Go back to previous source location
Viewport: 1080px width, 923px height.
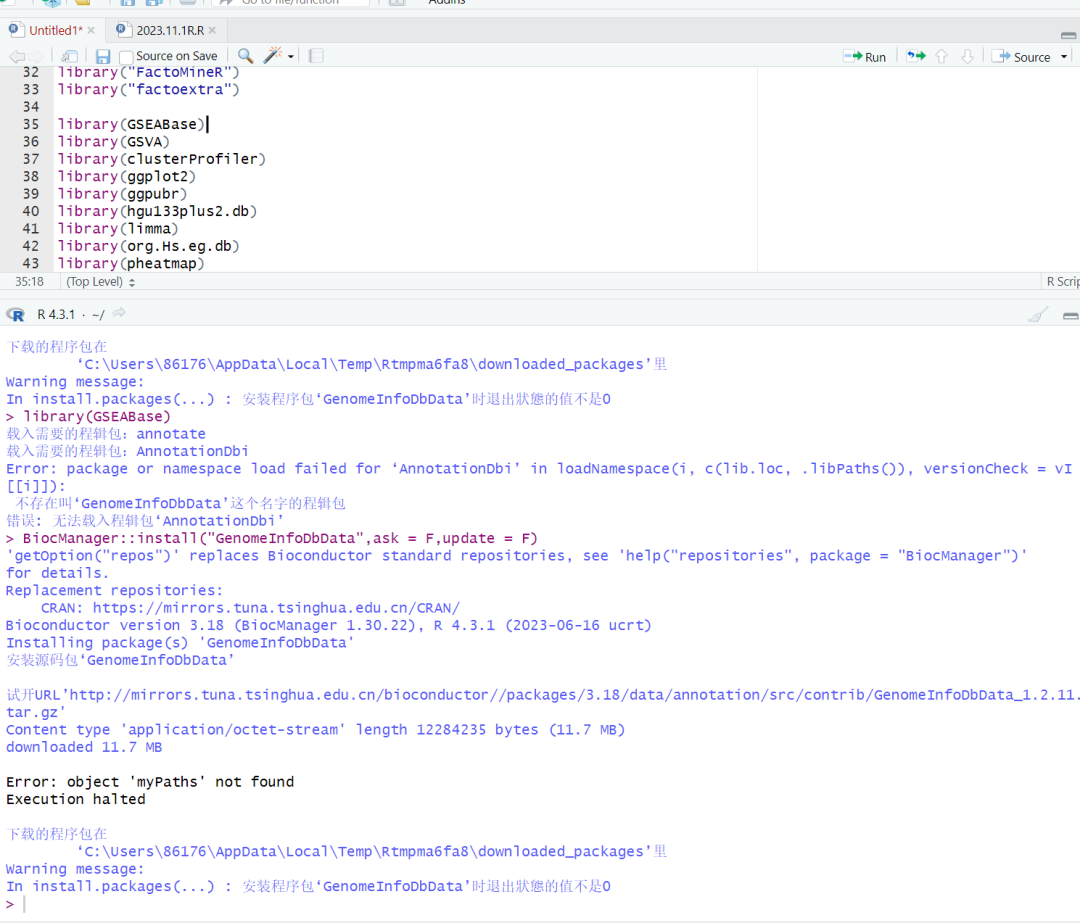(17, 56)
